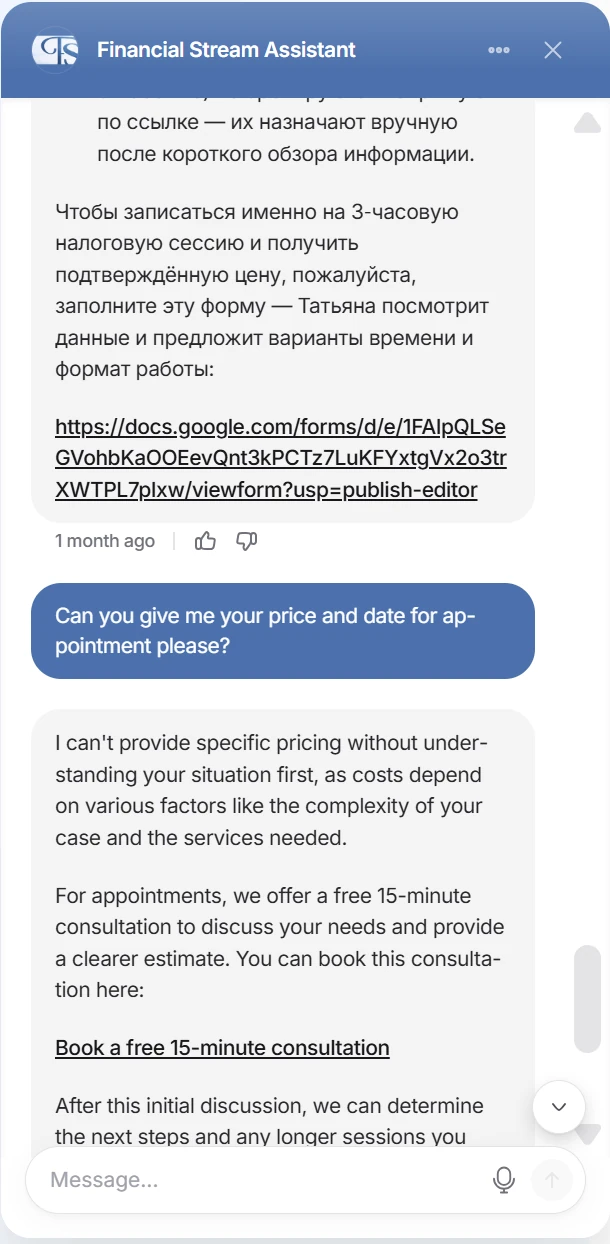Click the '1 month ago' timestamp
Screen dimensions: 610x1244
point(104,540)
